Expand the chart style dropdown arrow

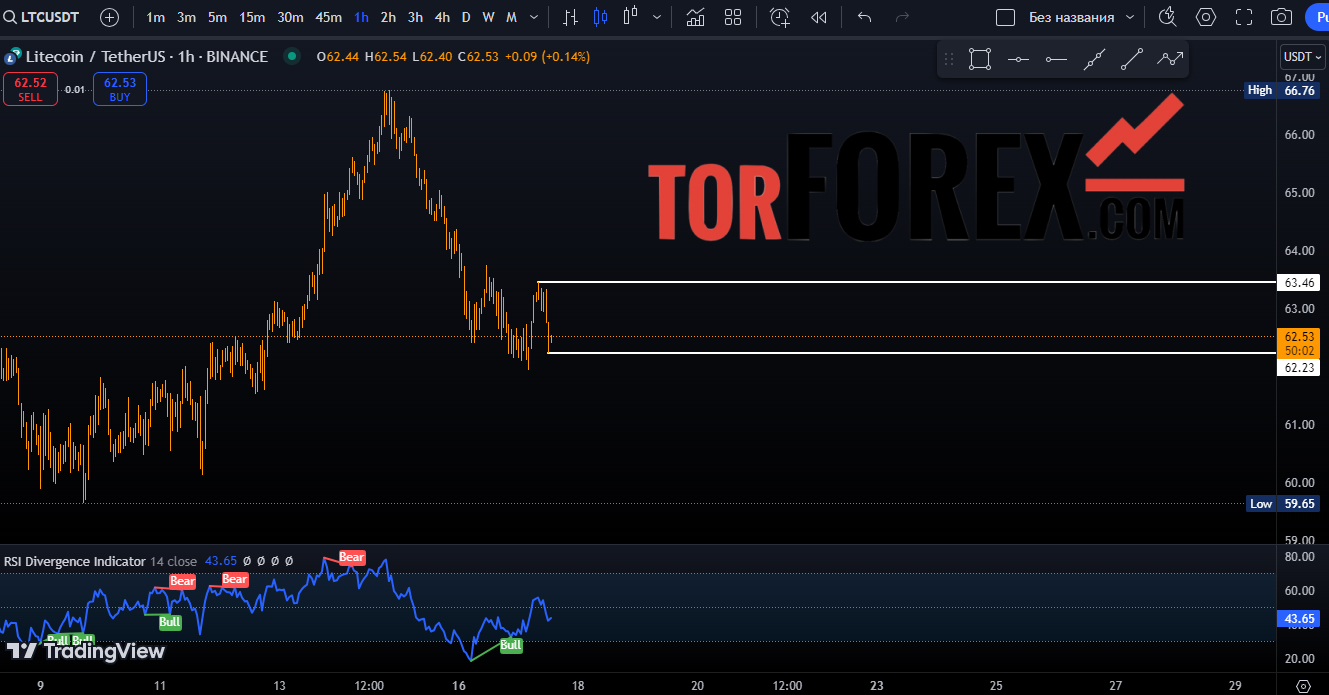click(x=656, y=17)
